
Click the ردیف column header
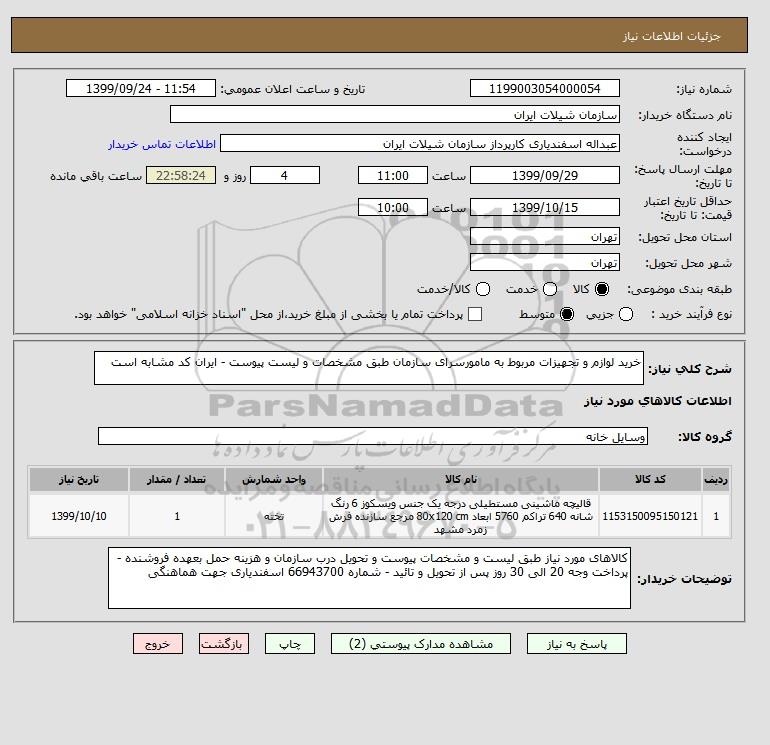(x=716, y=479)
